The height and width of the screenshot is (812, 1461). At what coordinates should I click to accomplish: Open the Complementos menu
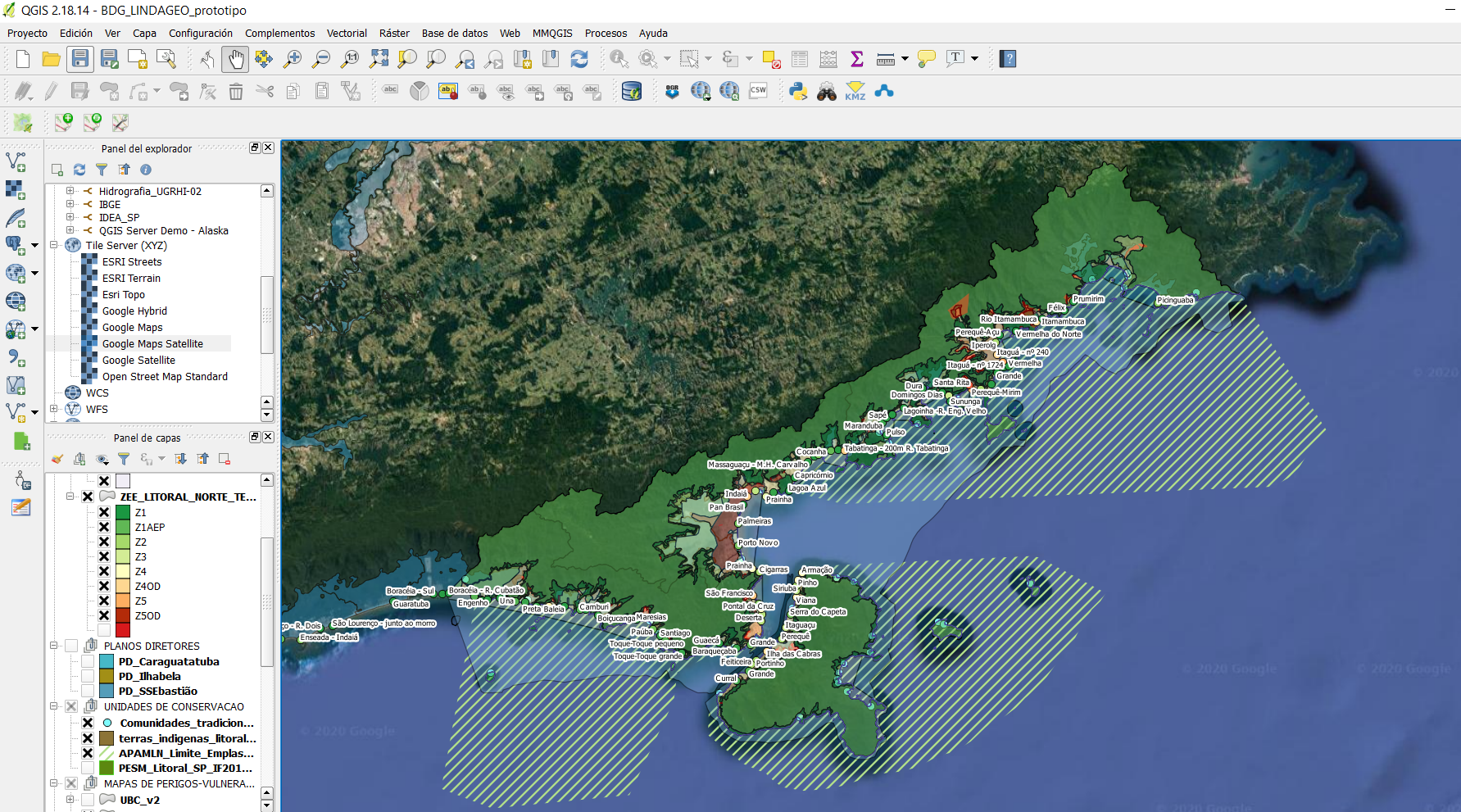click(279, 34)
